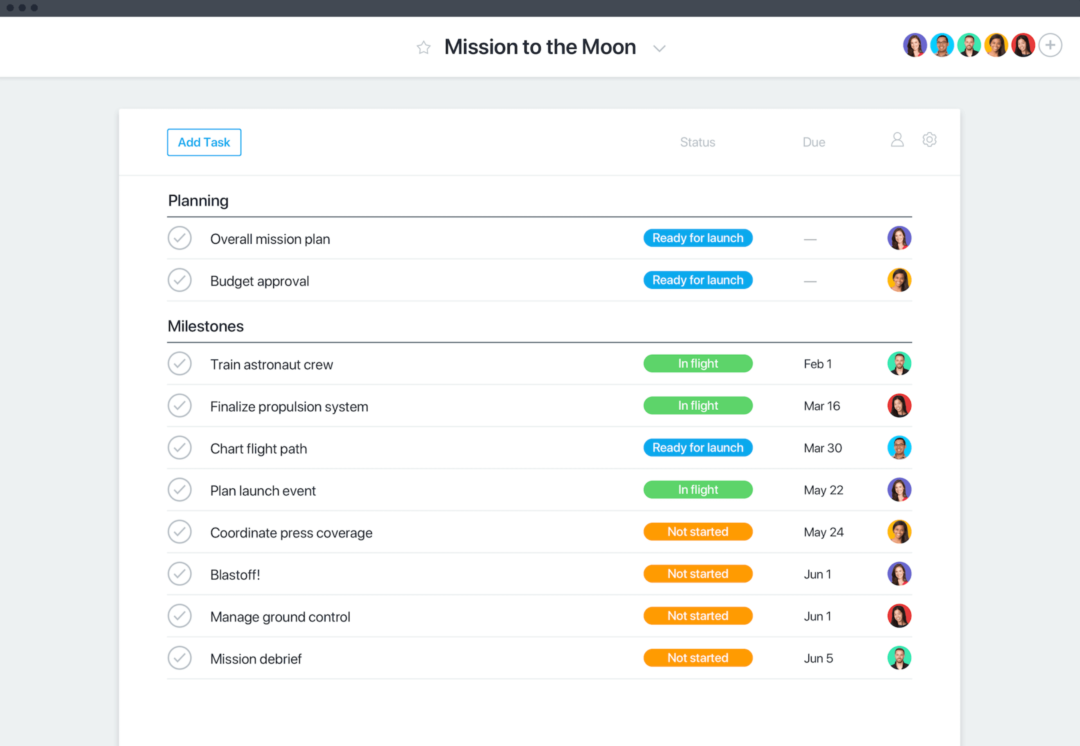Screen dimensions: 1080x746
Task: Click the Due column header
Action: (814, 141)
